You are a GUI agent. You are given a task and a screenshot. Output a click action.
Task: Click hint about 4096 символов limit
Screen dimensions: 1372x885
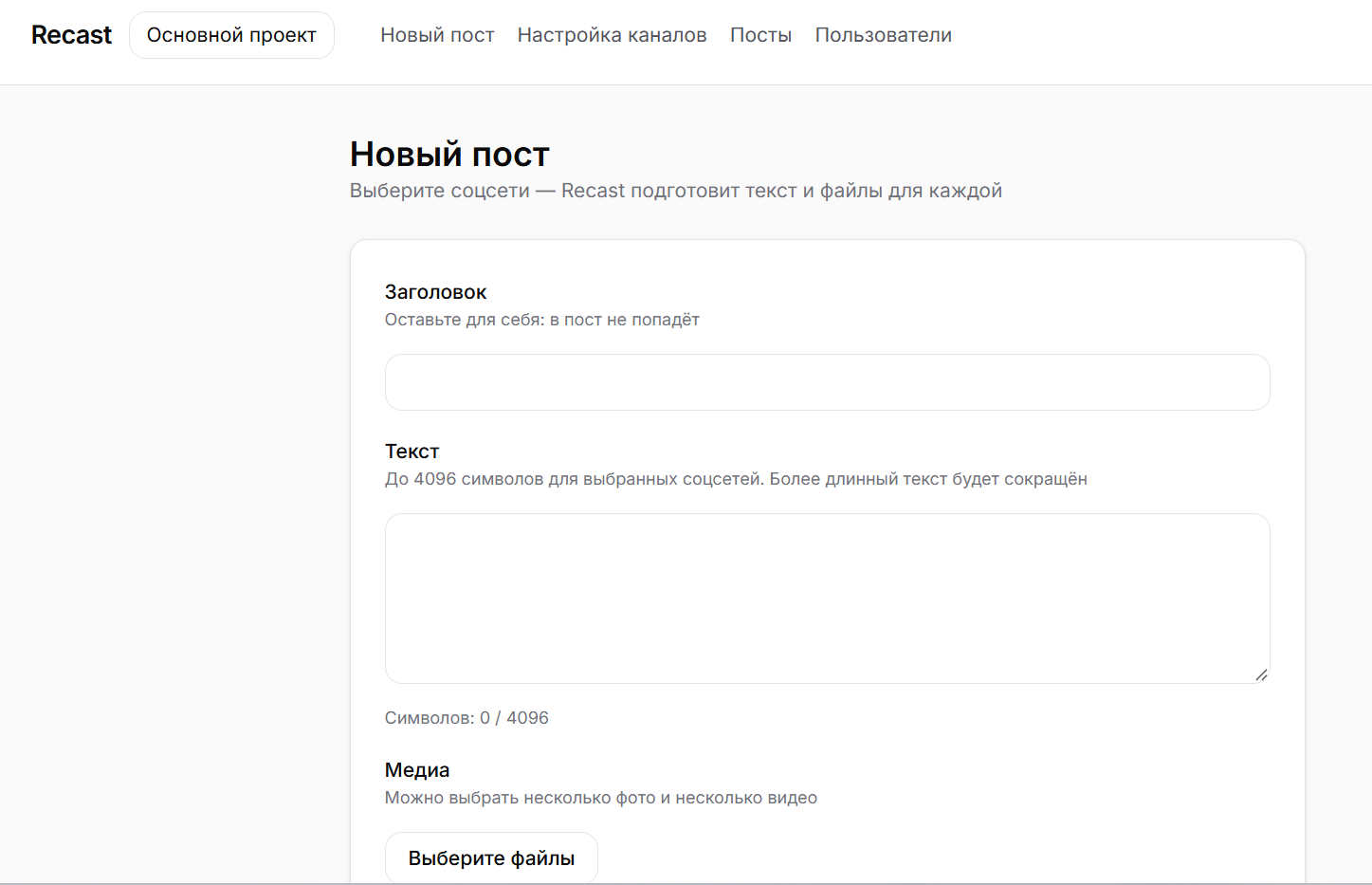tap(736, 479)
